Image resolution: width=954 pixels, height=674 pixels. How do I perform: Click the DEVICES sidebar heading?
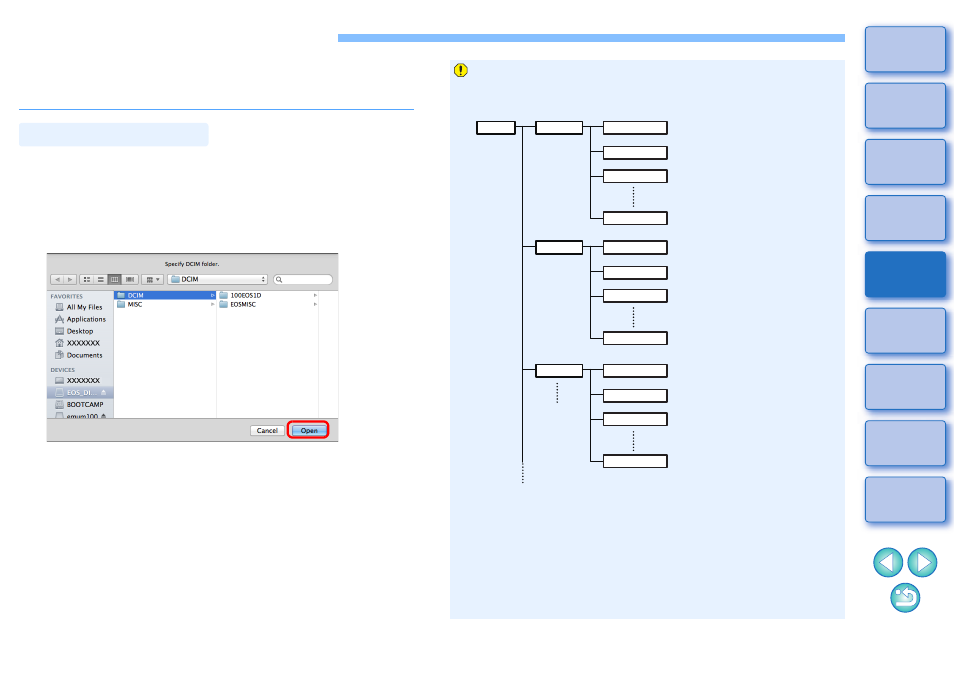pos(63,370)
